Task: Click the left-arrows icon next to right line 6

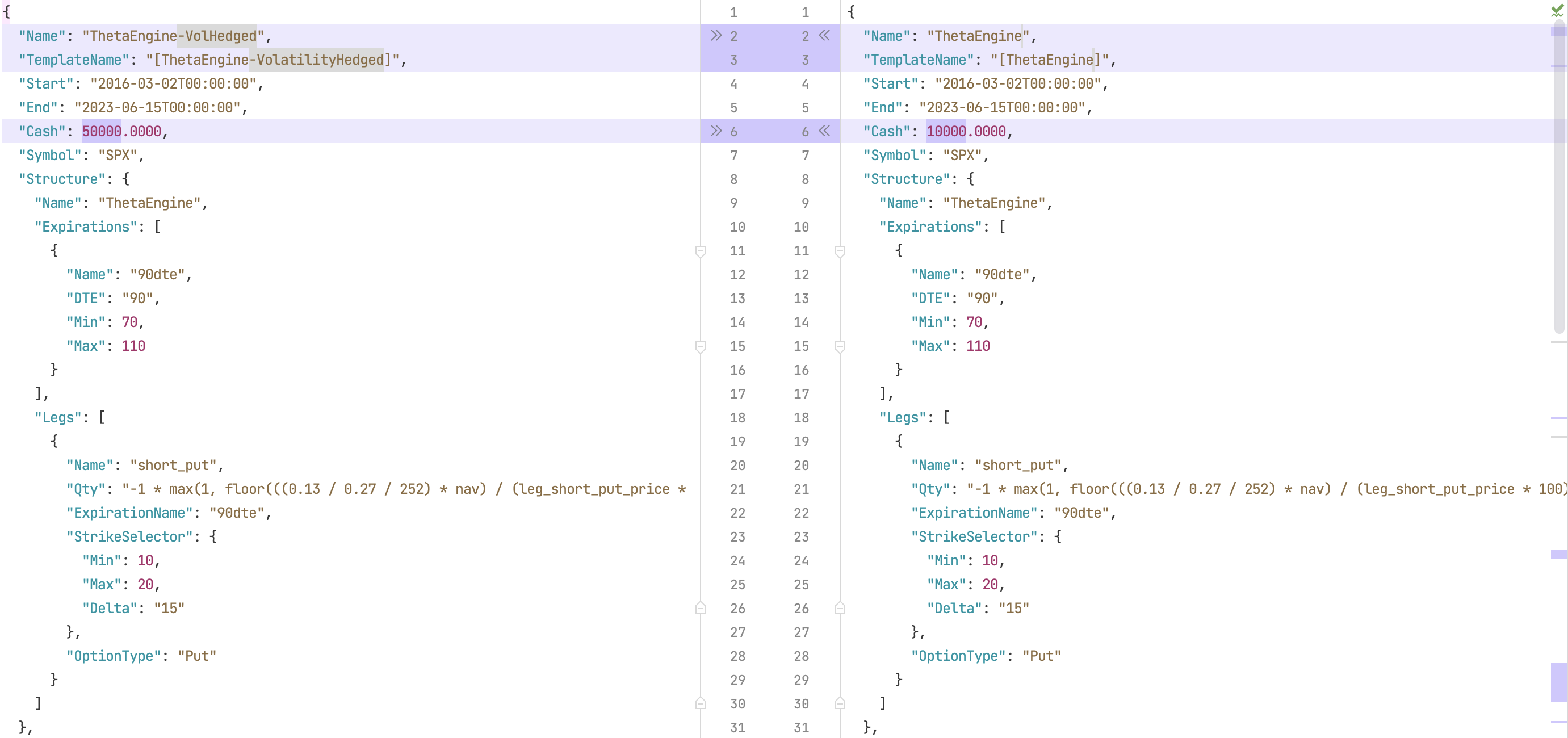Action: pyautogui.click(x=825, y=131)
